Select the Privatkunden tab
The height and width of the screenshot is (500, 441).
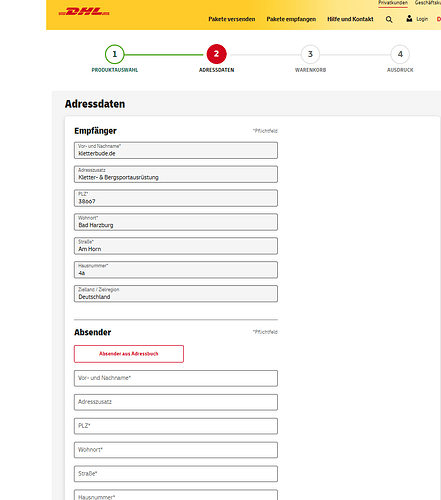click(x=393, y=3)
